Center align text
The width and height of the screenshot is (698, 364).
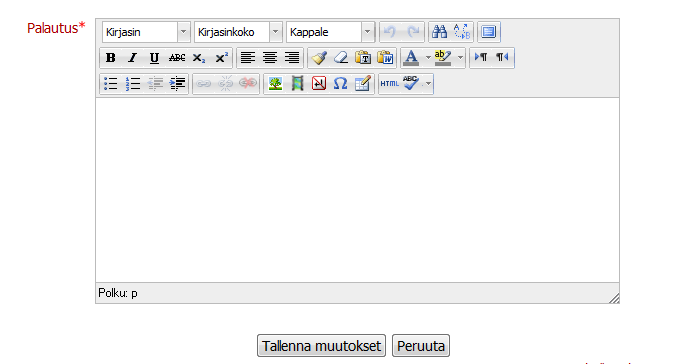270,58
